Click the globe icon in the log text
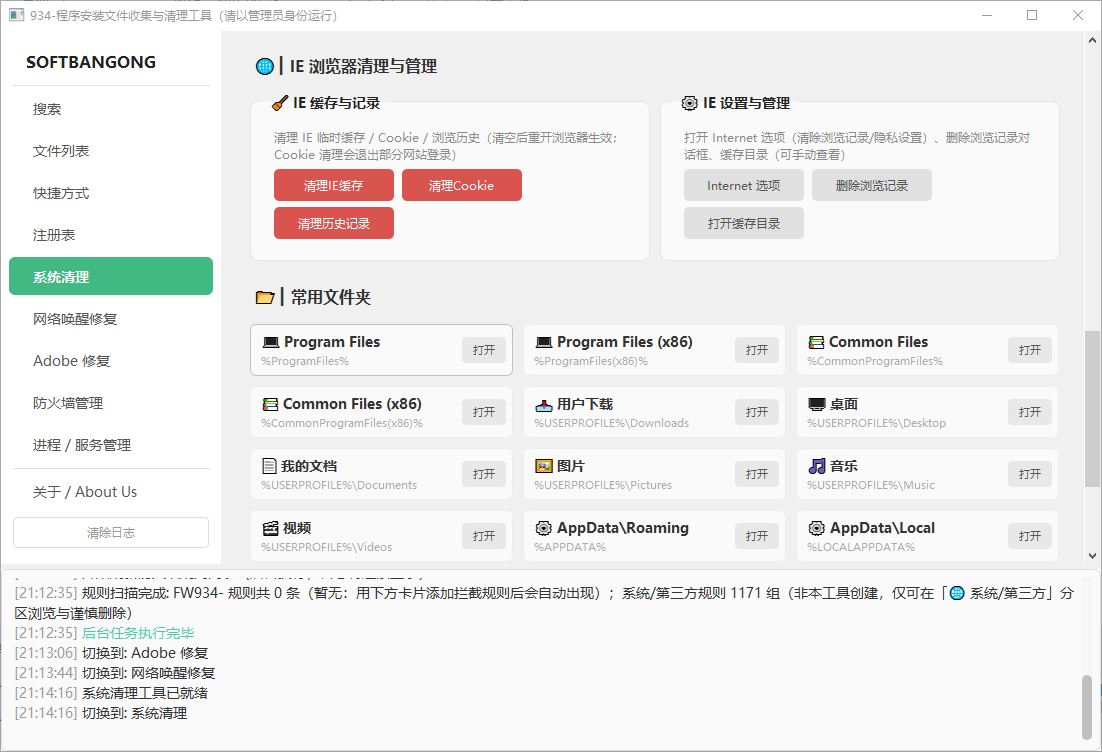Viewport: 1102px width, 752px height. [x=957, y=593]
